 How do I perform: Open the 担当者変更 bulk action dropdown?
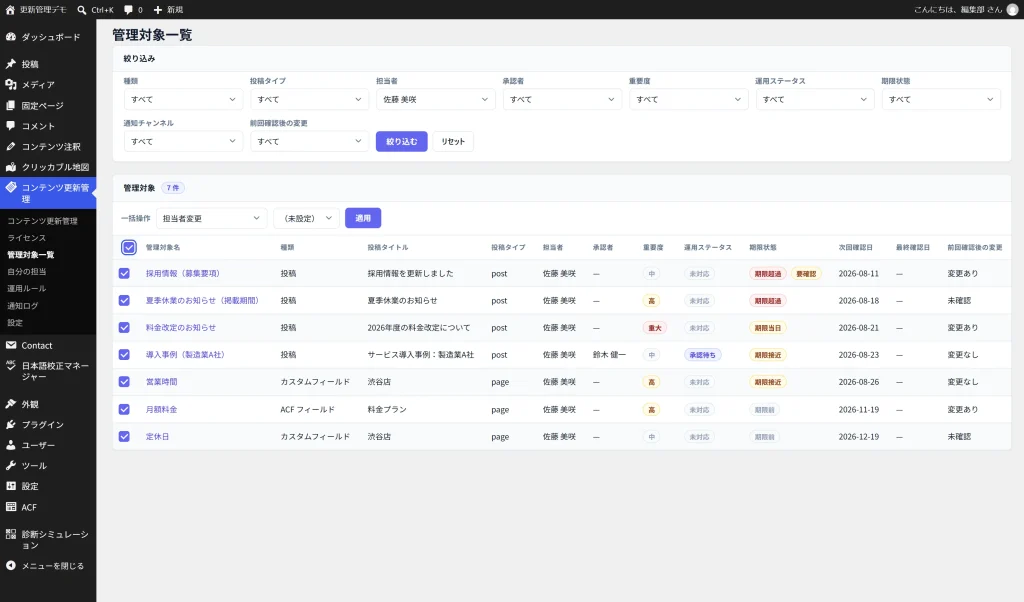[x=211, y=218]
